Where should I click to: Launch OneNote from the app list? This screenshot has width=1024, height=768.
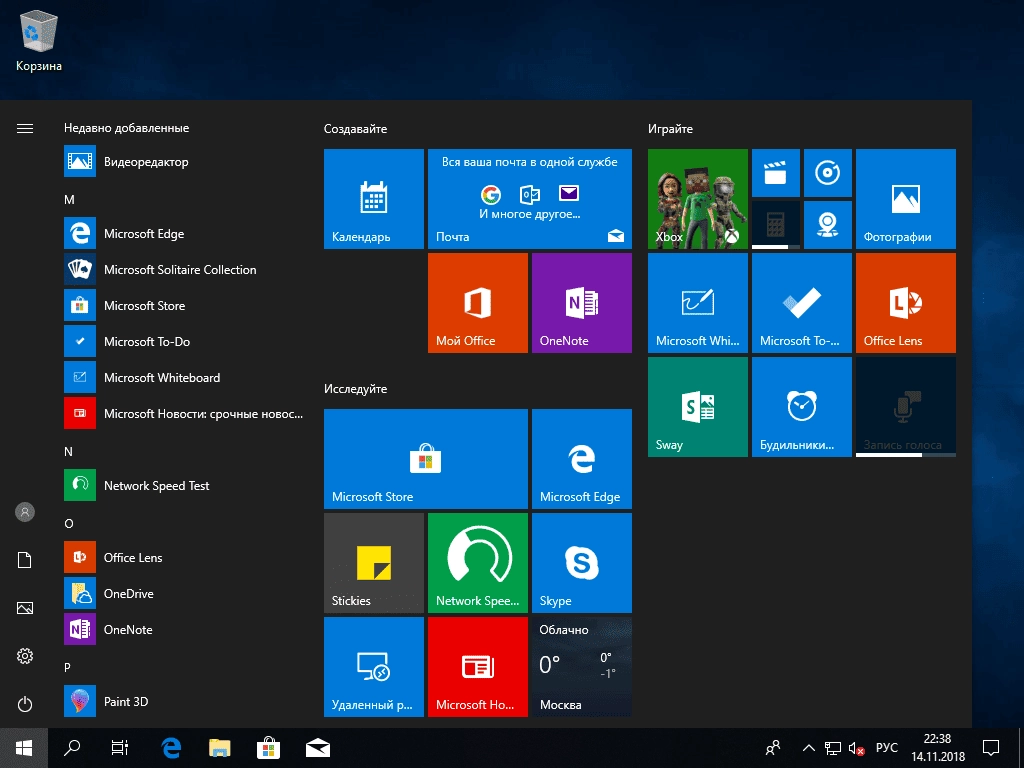click(184, 629)
